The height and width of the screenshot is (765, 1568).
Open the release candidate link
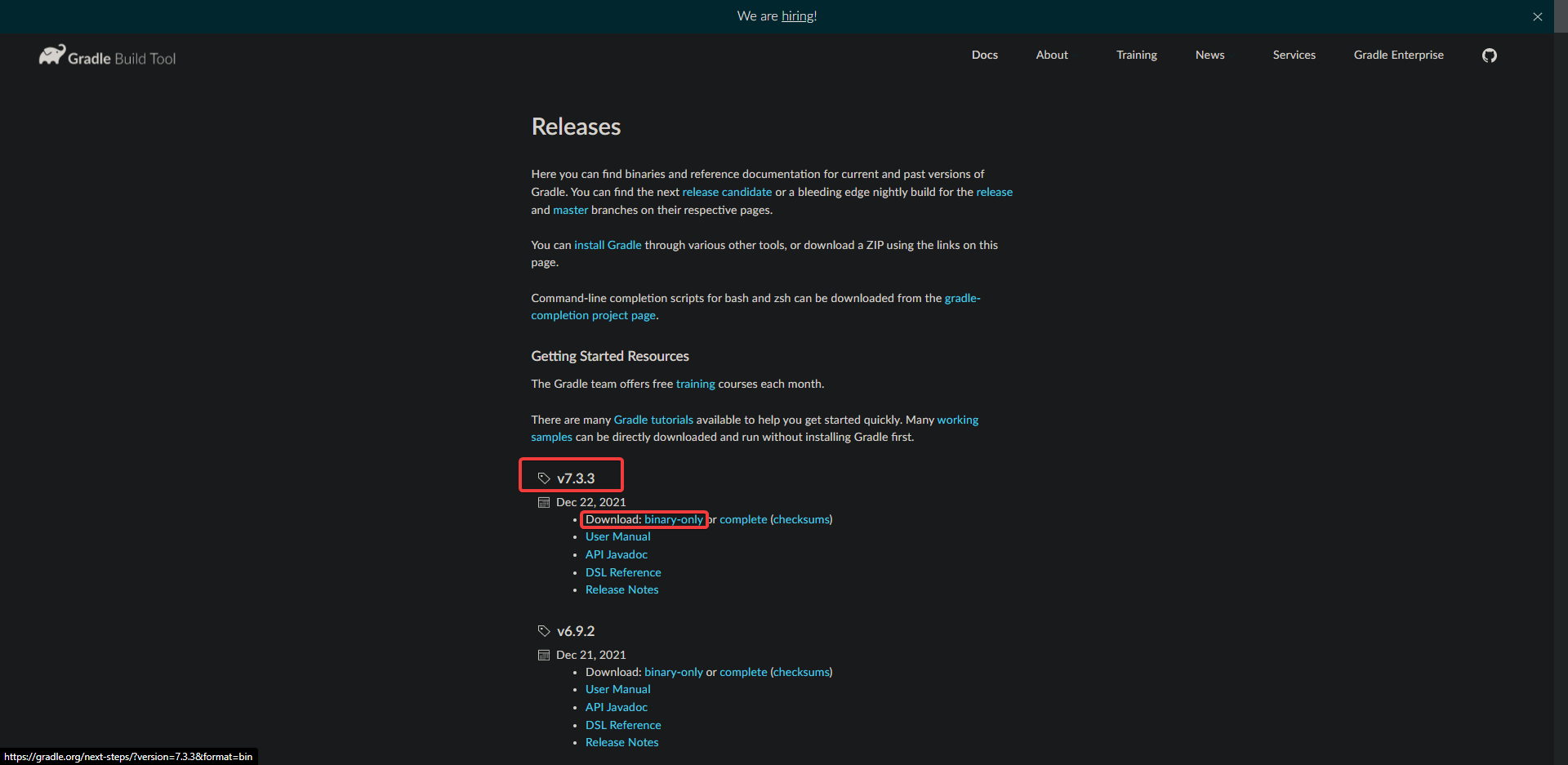point(727,192)
